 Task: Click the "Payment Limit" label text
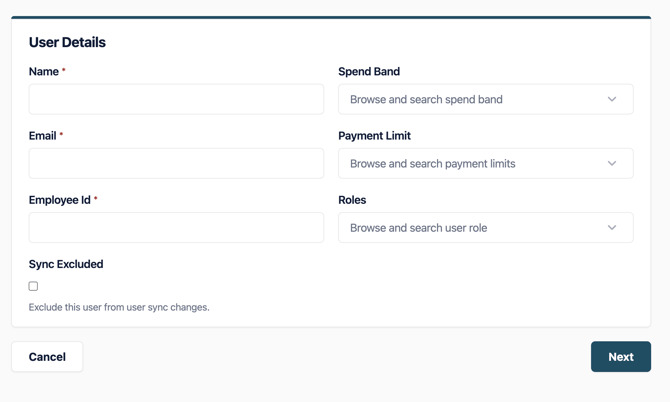(x=374, y=136)
